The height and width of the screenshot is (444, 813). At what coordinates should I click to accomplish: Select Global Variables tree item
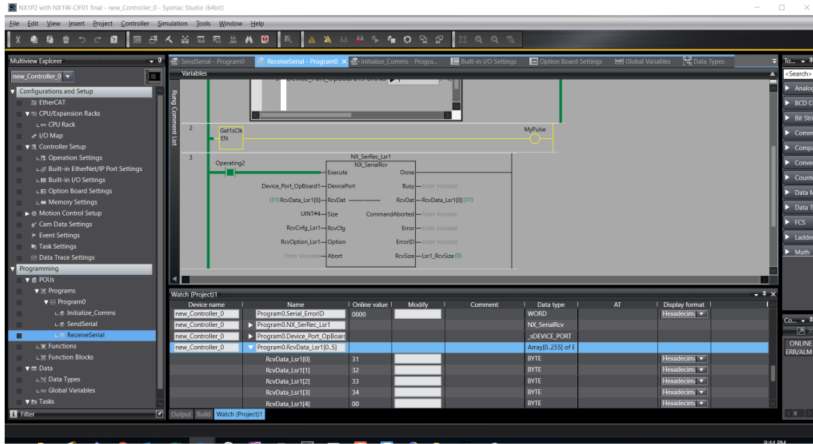coord(72,391)
